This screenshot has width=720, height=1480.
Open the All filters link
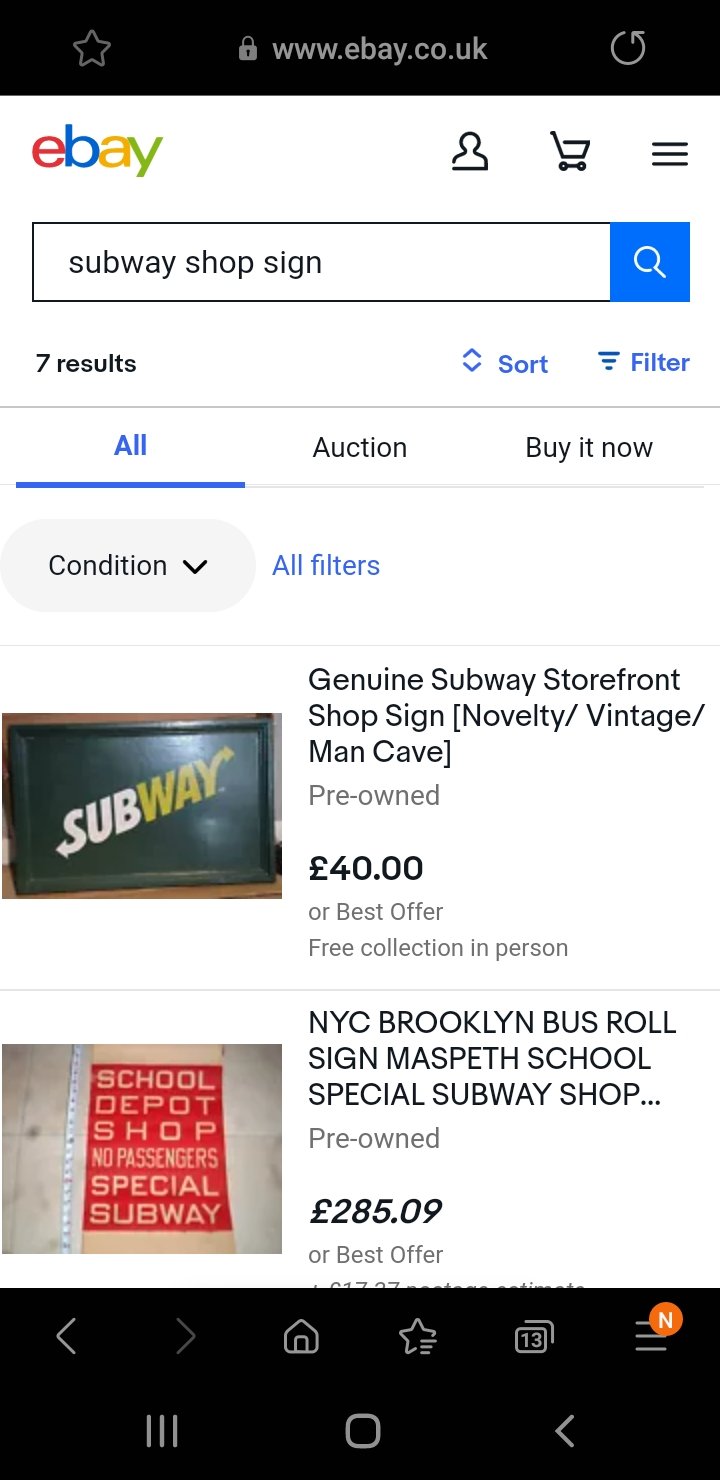tap(326, 565)
